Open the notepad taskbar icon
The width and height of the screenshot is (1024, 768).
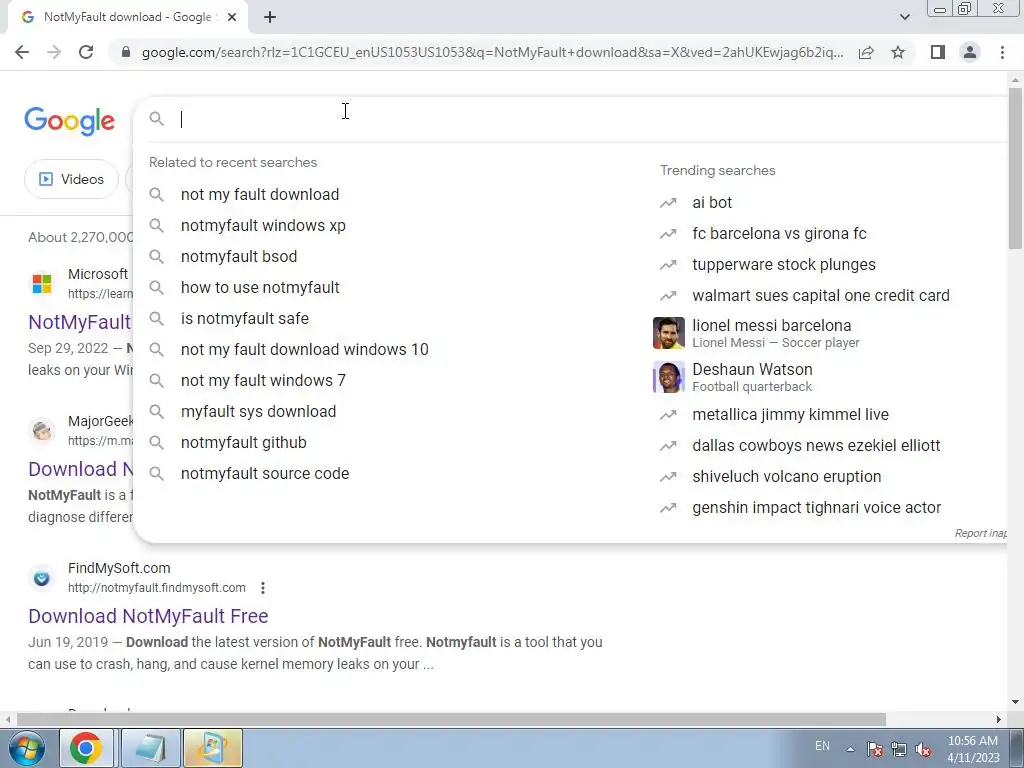(150, 748)
